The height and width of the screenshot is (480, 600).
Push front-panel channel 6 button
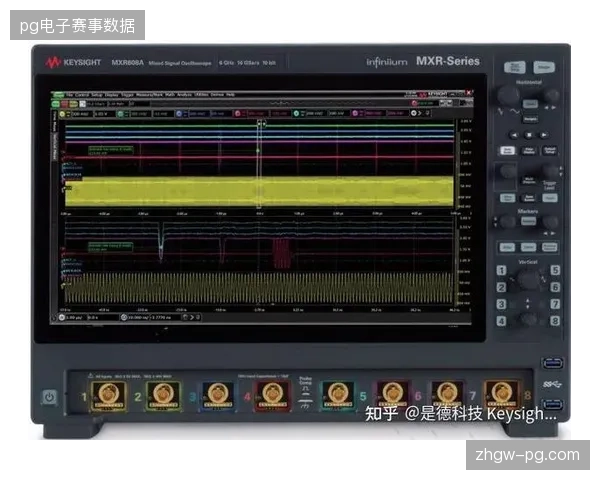coord(555,287)
